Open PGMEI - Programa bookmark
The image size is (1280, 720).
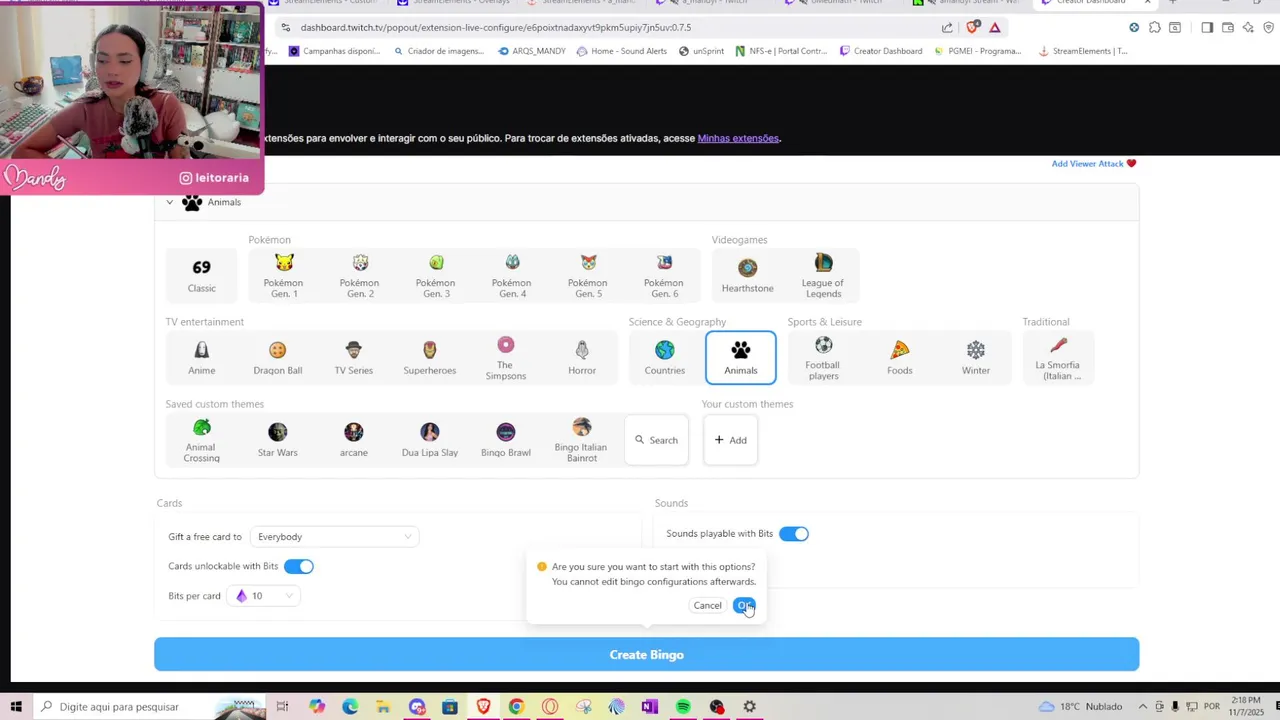(x=977, y=51)
